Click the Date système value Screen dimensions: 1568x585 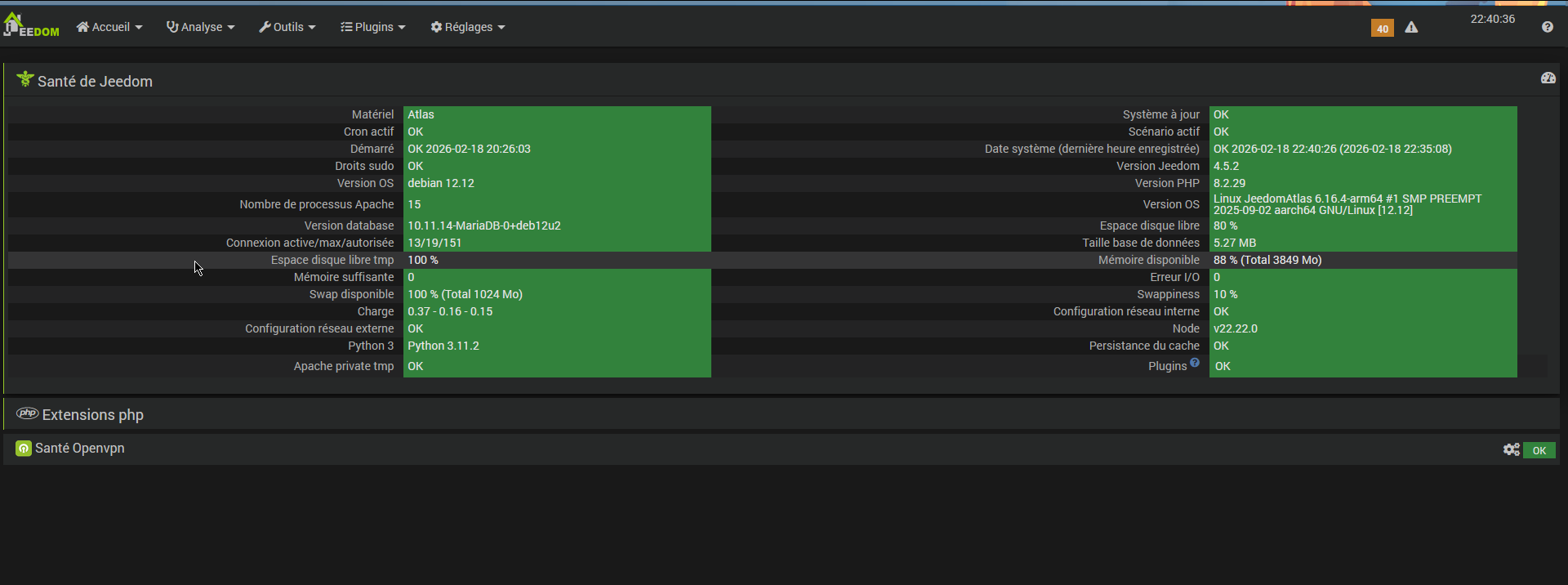[1333, 149]
